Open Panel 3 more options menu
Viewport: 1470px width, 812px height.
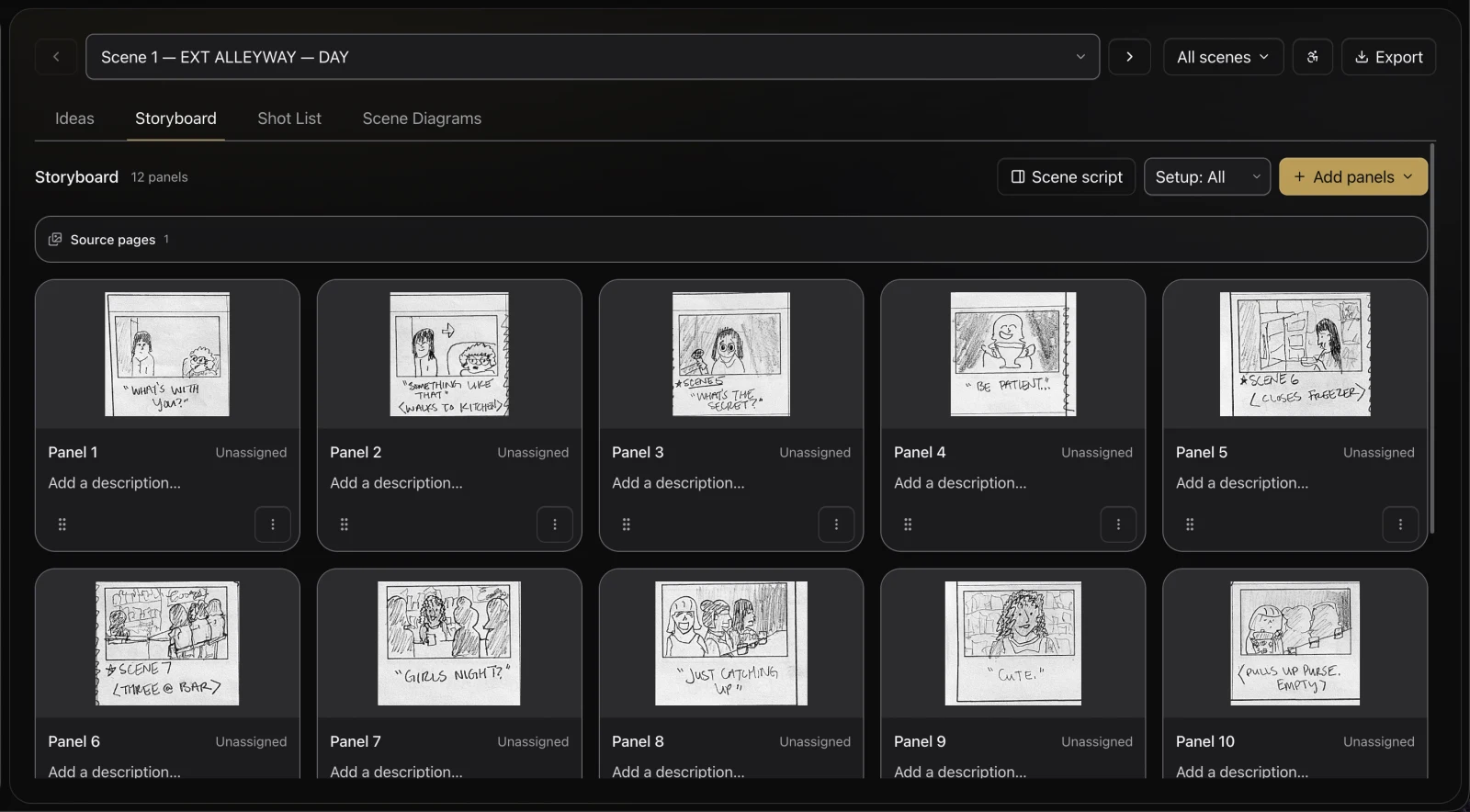point(836,524)
